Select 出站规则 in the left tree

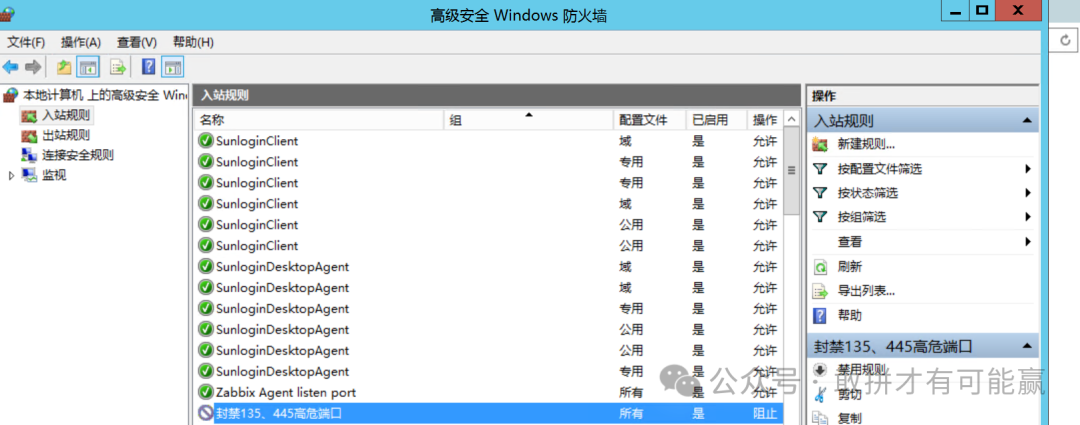65,135
